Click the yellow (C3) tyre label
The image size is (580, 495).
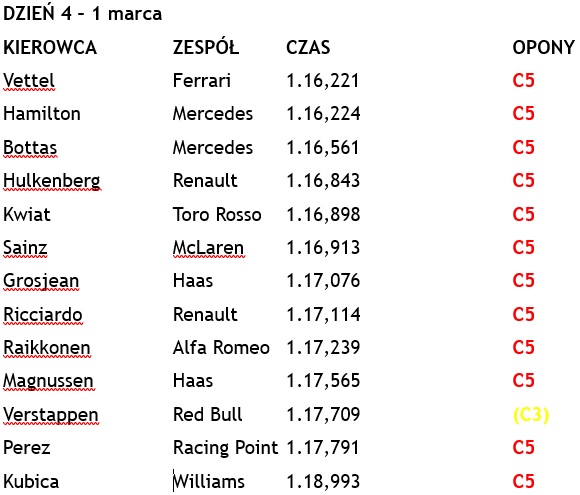[x=531, y=415]
